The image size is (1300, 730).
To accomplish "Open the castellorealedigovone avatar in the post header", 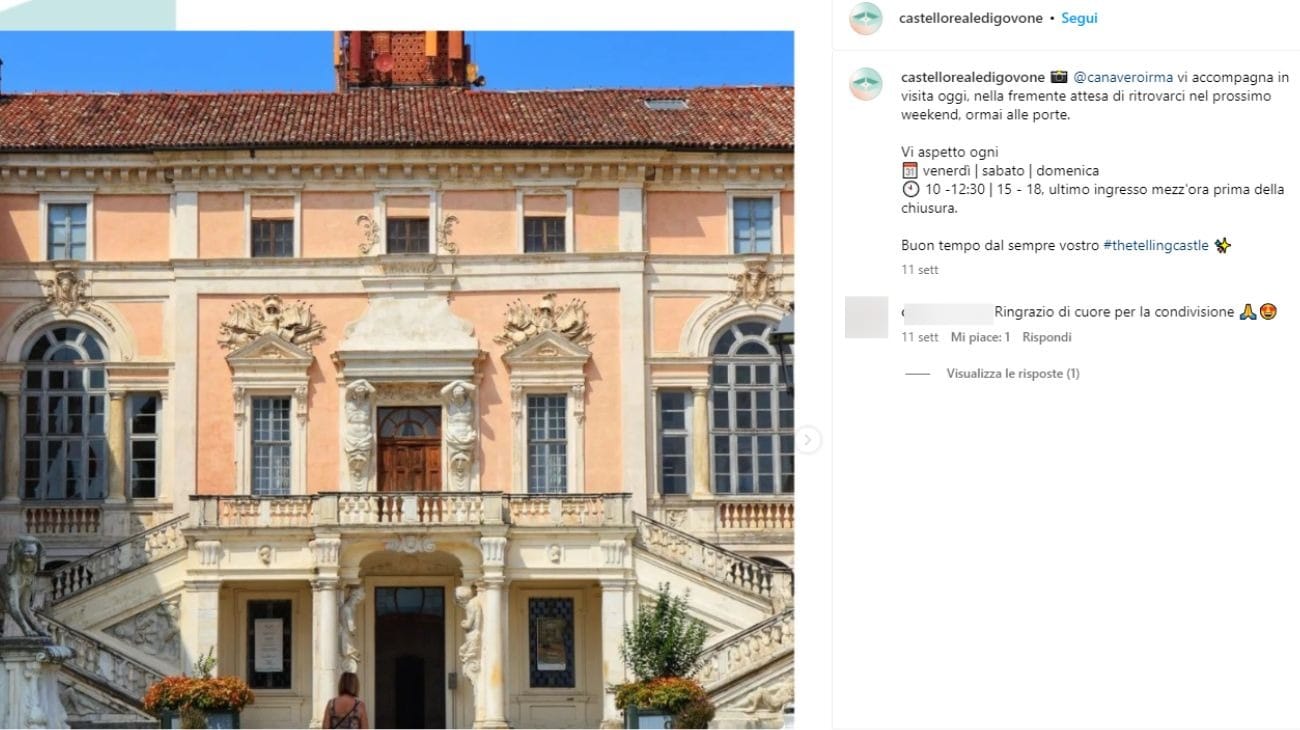I will click(x=865, y=19).
